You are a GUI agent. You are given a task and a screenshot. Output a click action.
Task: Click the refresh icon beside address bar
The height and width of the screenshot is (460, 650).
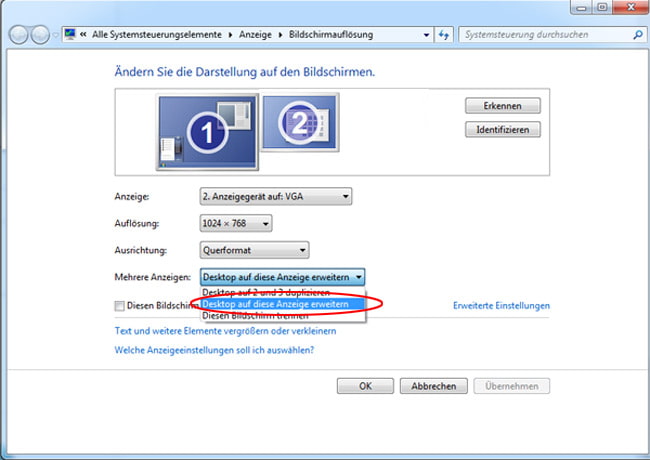[445, 35]
